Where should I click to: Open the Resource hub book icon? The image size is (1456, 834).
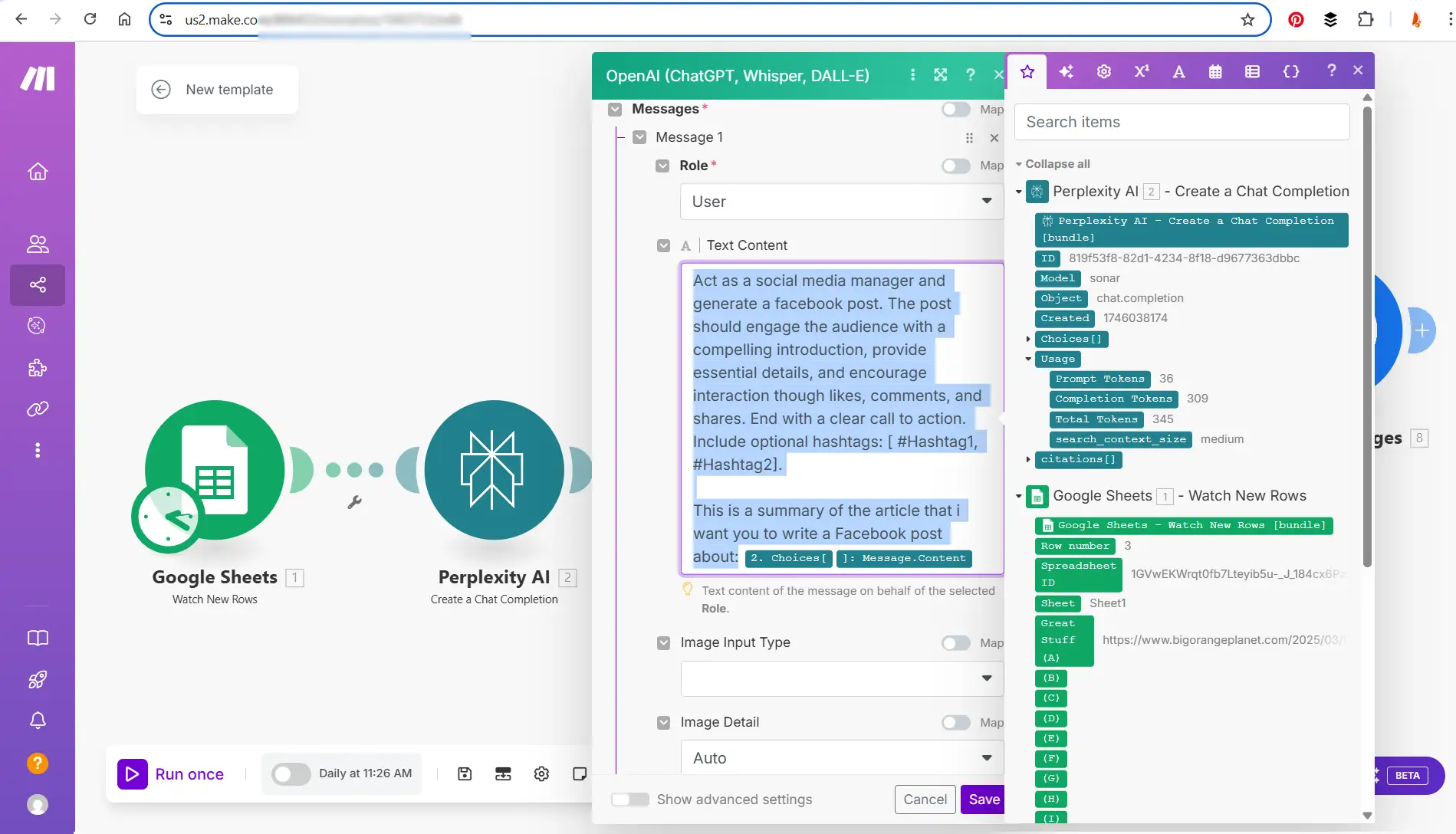pyautogui.click(x=38, y=638)
